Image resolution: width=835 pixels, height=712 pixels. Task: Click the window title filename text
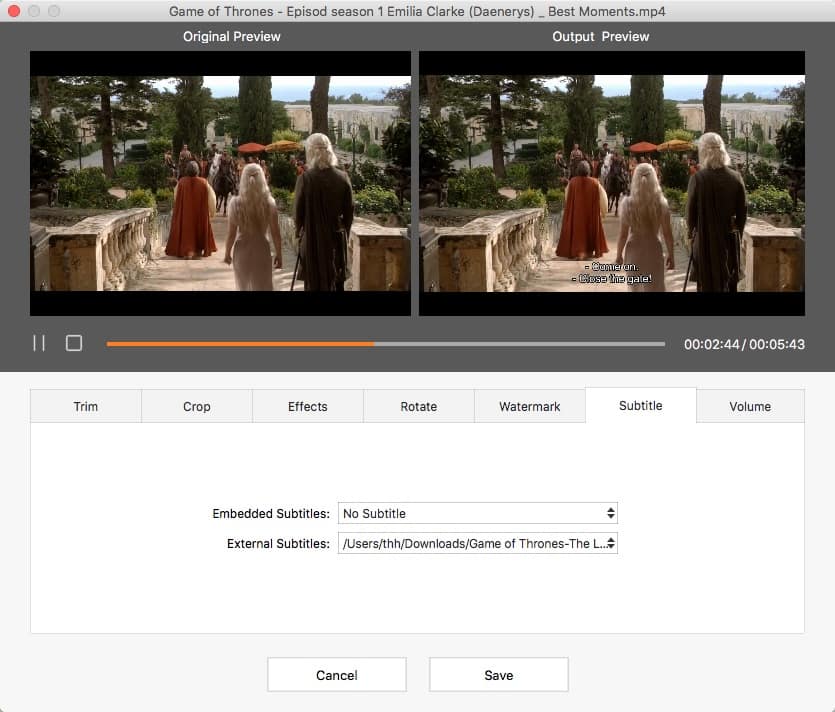click(x=417, y=11)
